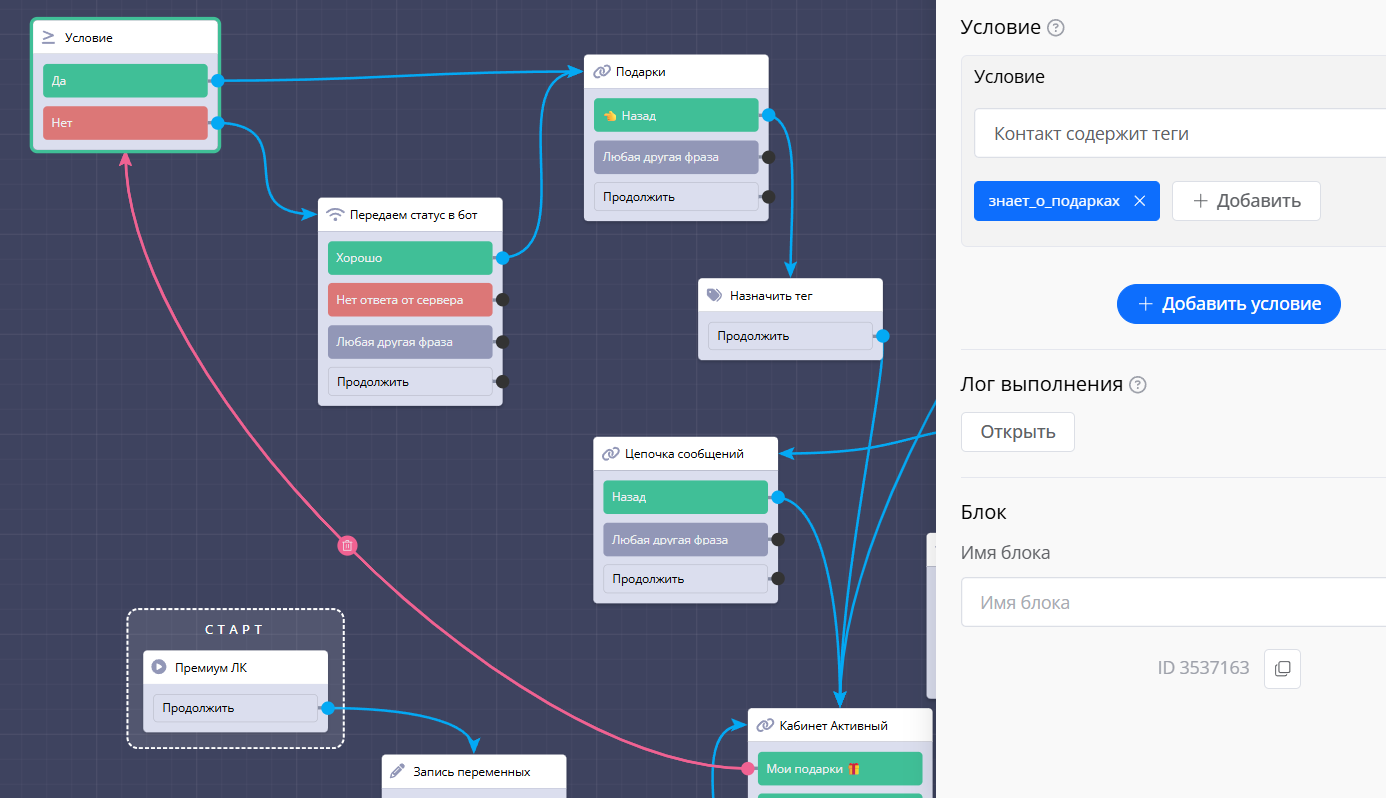Click the trash icon on the pink connection
The width and height of the screenshot is (1386, 798).
point(347,545)
